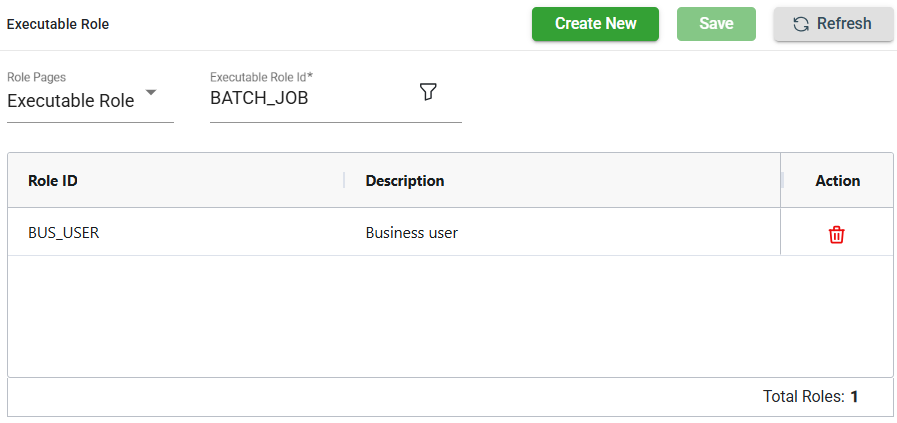897x423 pixels.
Task: Select the 'Business user' description cell
Action: [x=412, y=233]
